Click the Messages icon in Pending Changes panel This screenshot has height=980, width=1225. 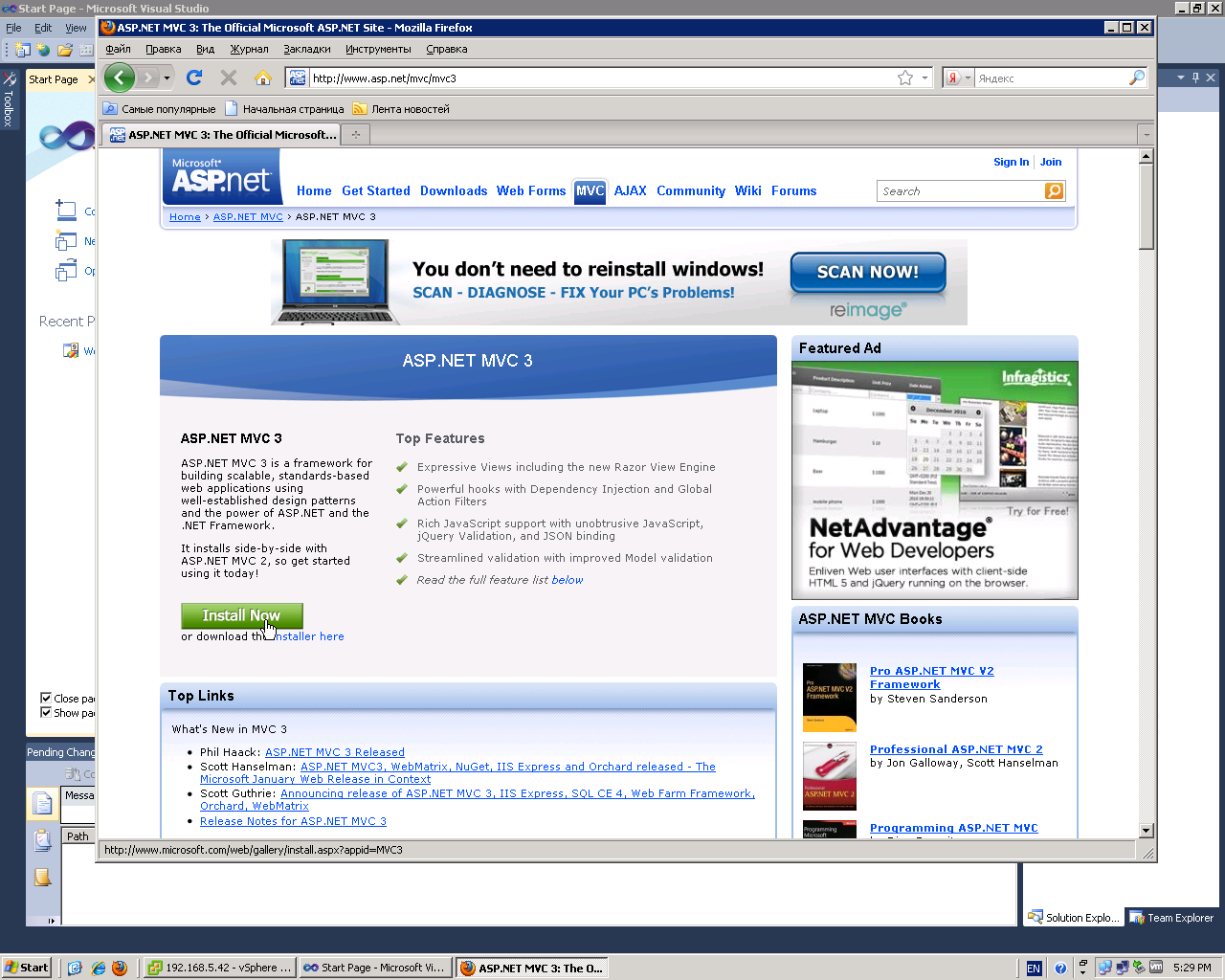click(x=42, y=803)
